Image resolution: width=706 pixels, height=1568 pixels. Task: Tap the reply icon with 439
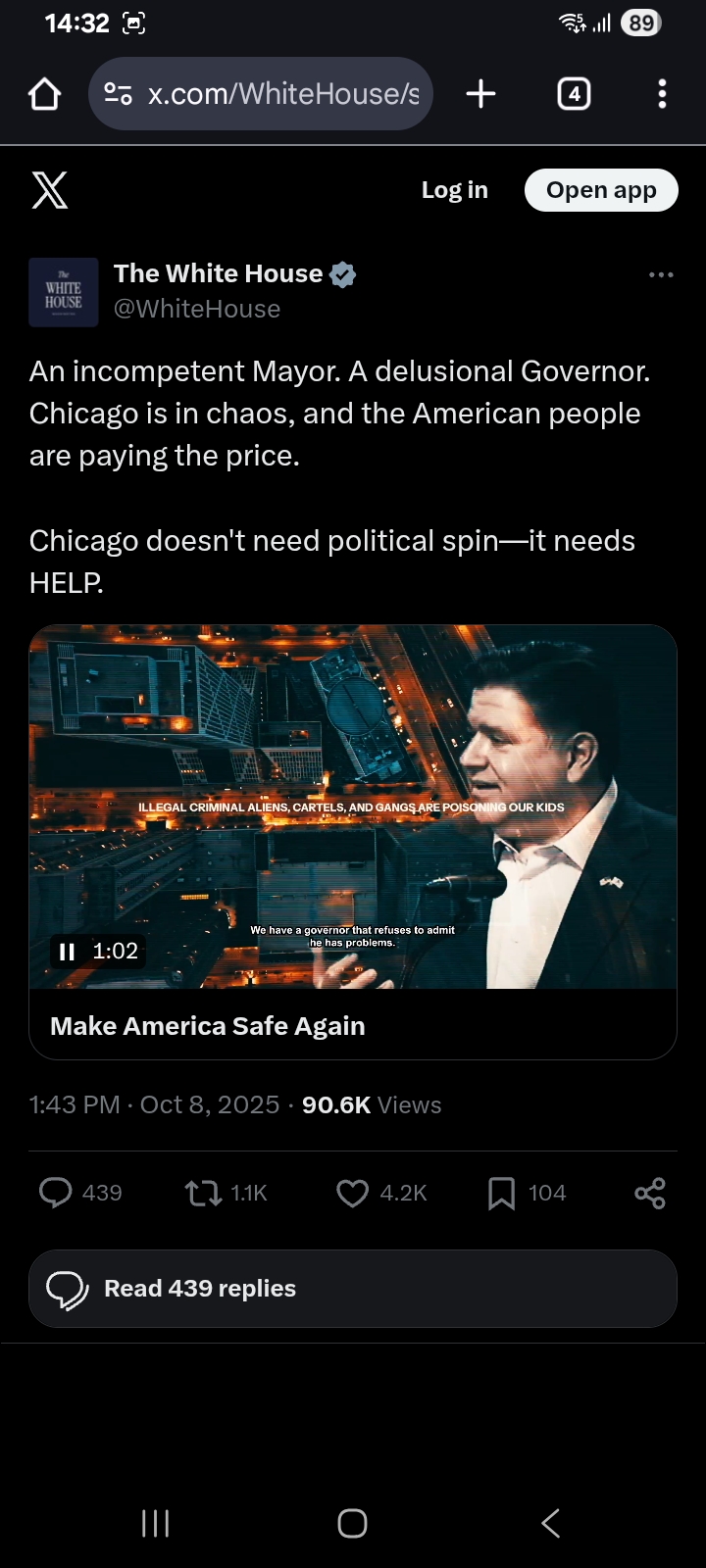(56, 1193)
